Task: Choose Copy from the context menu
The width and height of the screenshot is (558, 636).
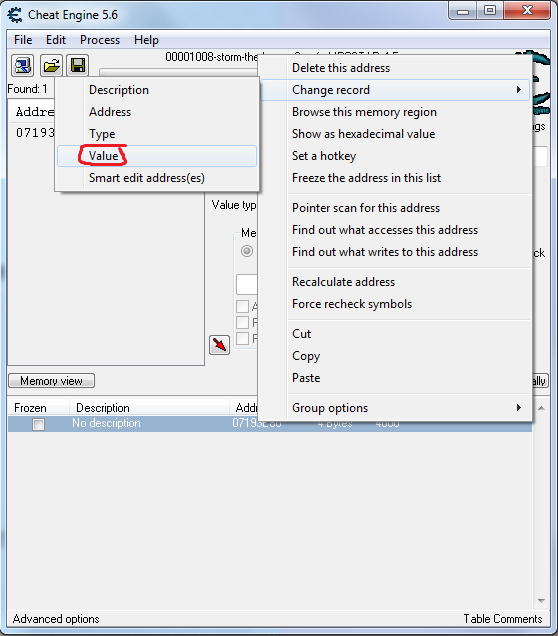Action: (395, 356)
